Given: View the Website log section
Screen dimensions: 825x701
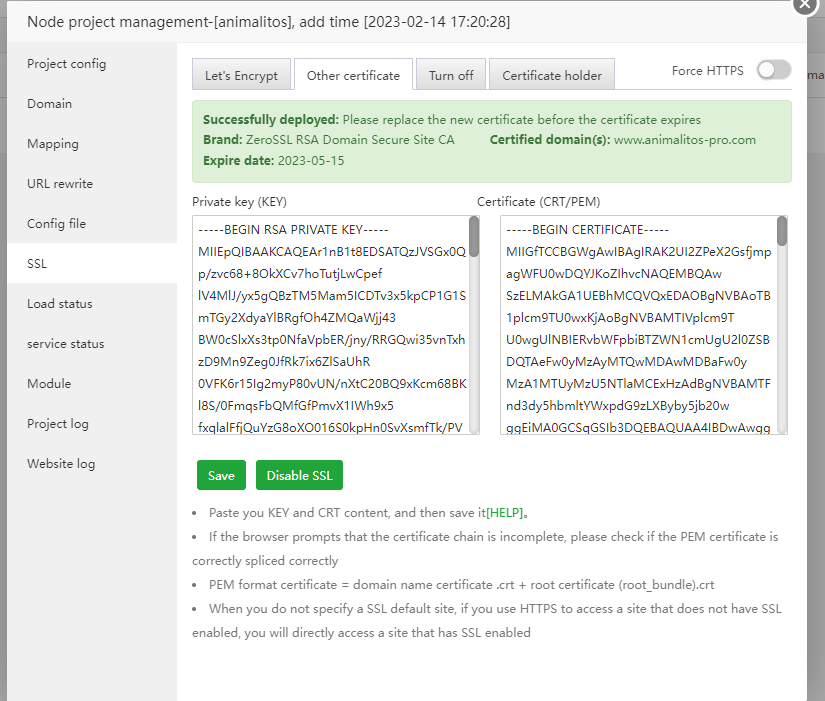Looking at the screenshot, I should click(x=61, y=464).
